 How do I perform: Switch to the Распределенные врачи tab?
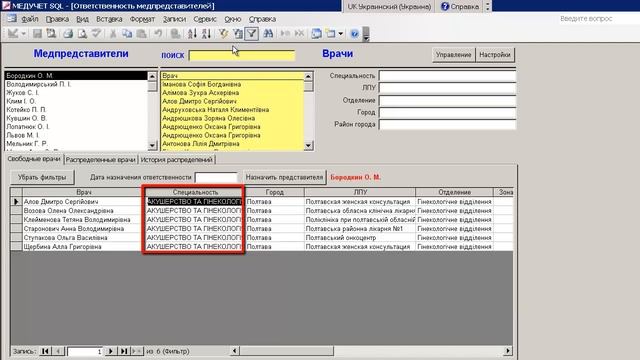100,160
